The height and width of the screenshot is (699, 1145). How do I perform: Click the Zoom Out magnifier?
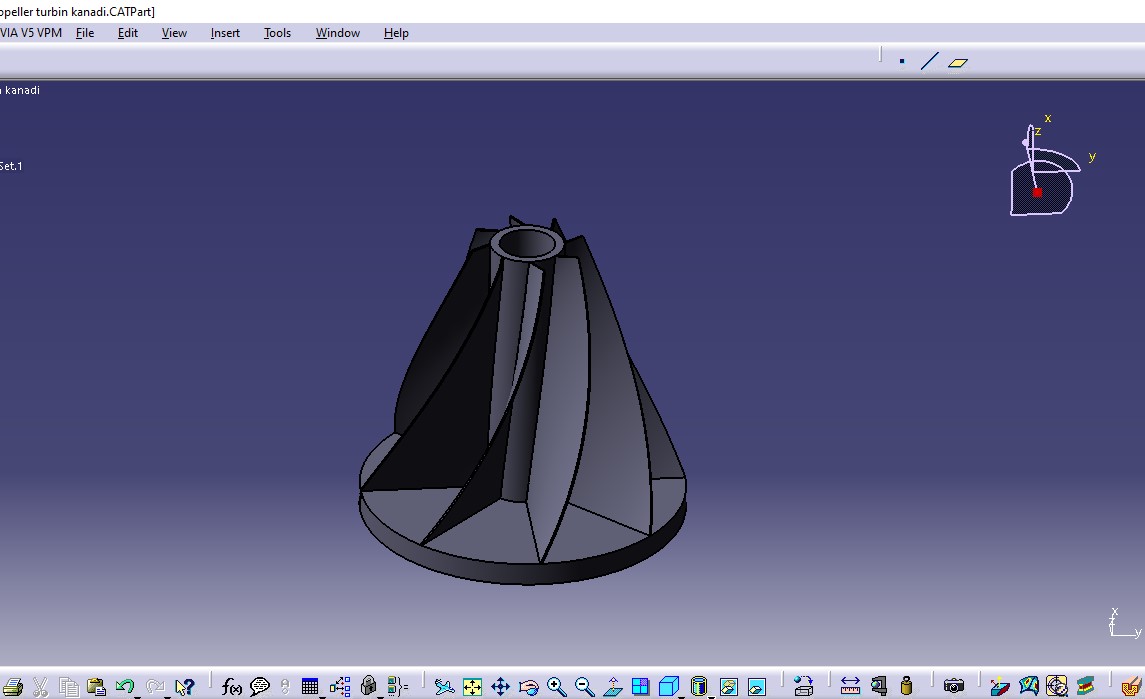(584, 687)
